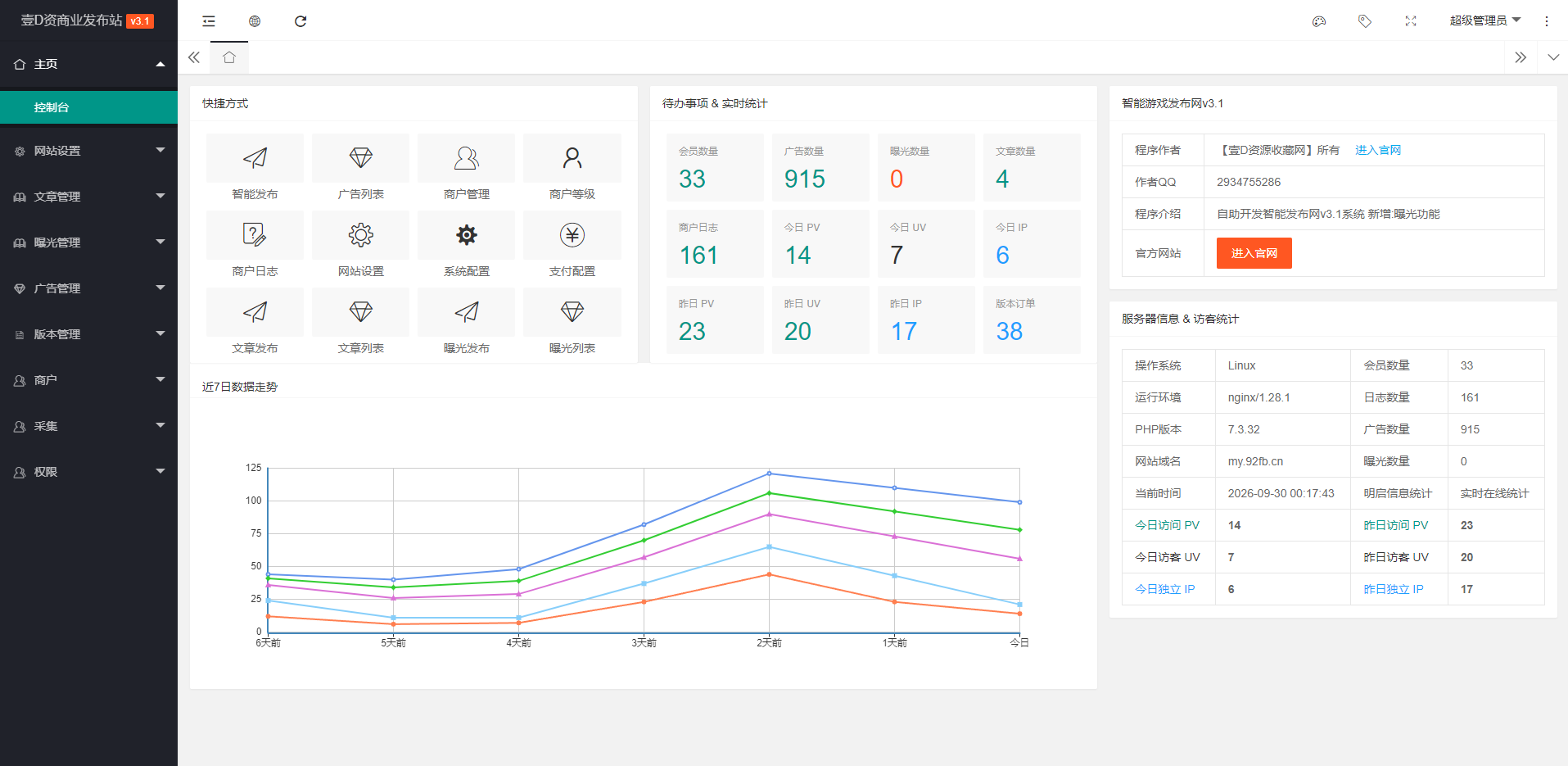Expand 版本管理 sidebar menu
This screenshot has height=766, width=1568.
coord(88,334)
